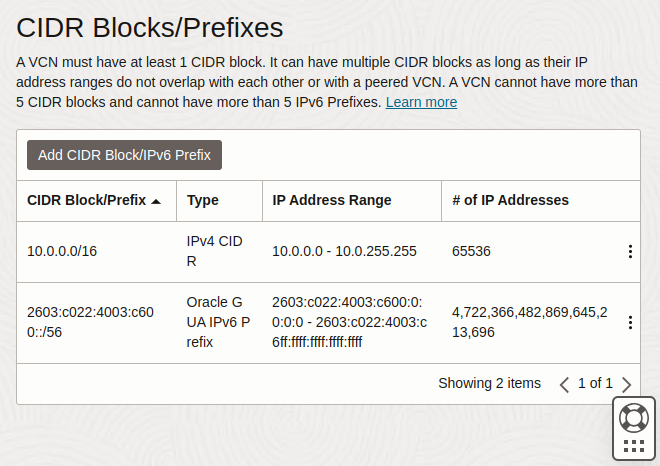Select the 2603:c022:4003:c600::/56 prefix cell

point(90,322)
